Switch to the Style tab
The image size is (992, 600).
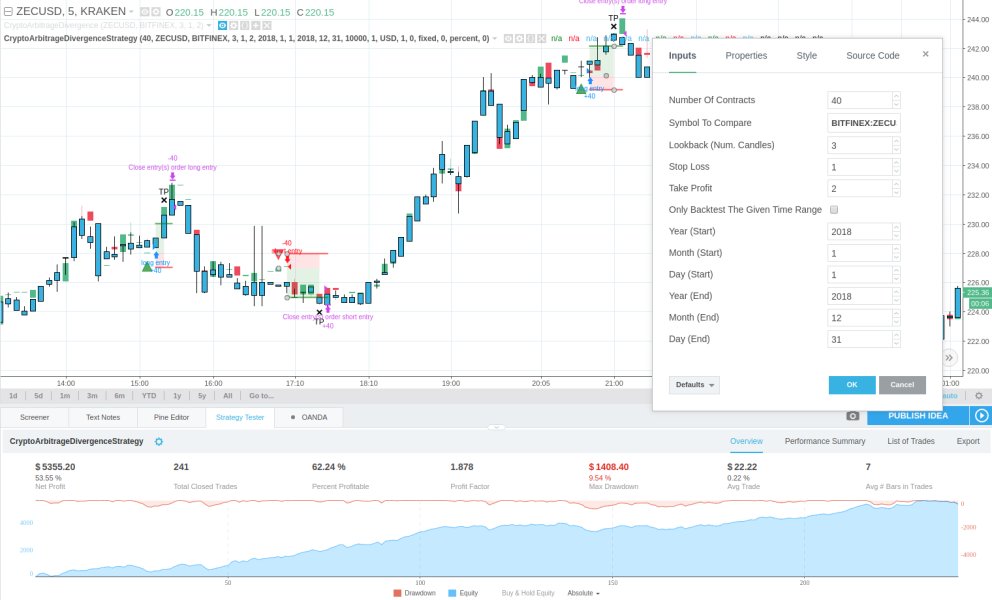pos(807,56)
